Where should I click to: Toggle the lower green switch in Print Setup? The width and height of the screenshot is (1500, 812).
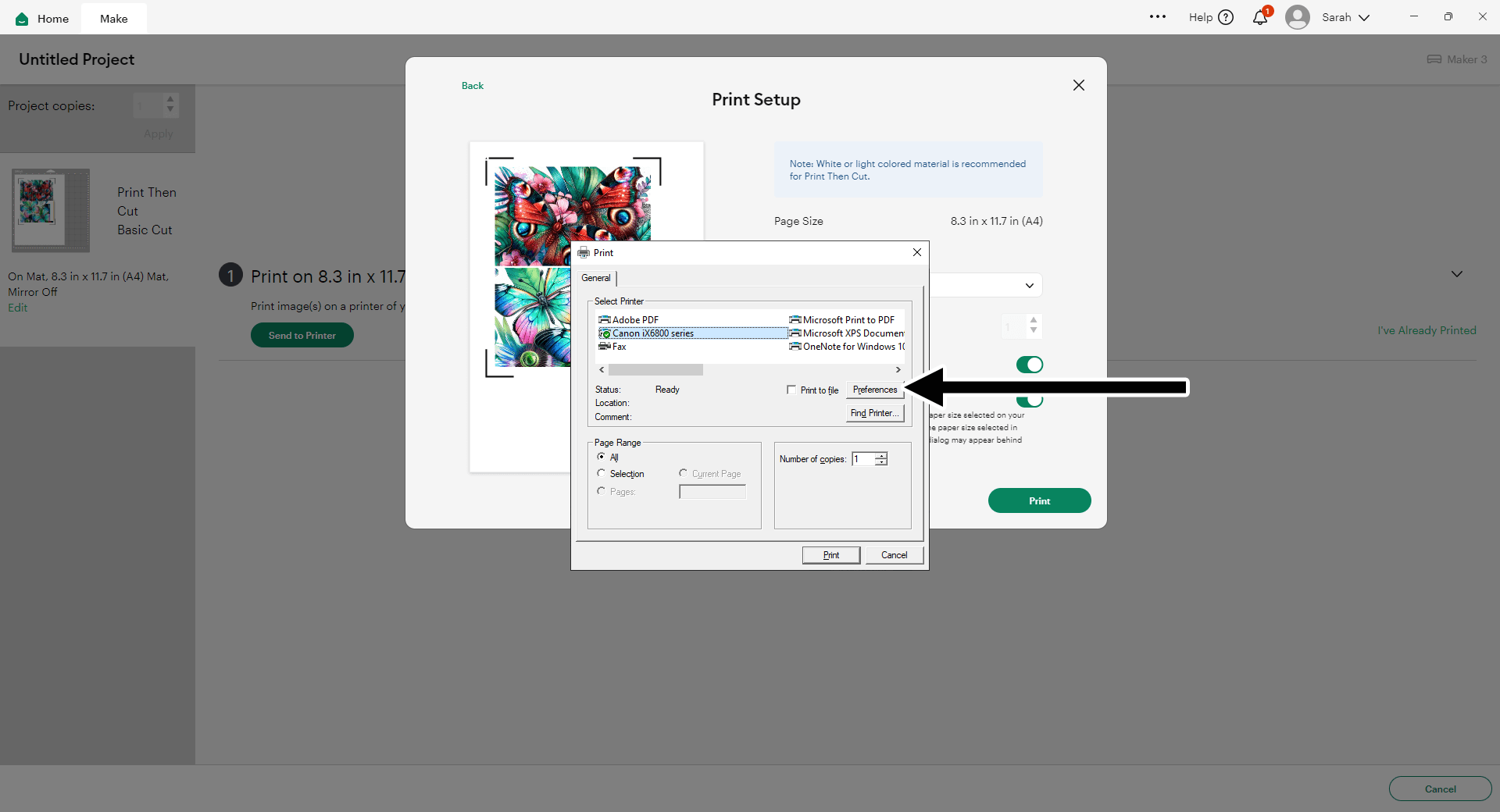click(1030, 401)
